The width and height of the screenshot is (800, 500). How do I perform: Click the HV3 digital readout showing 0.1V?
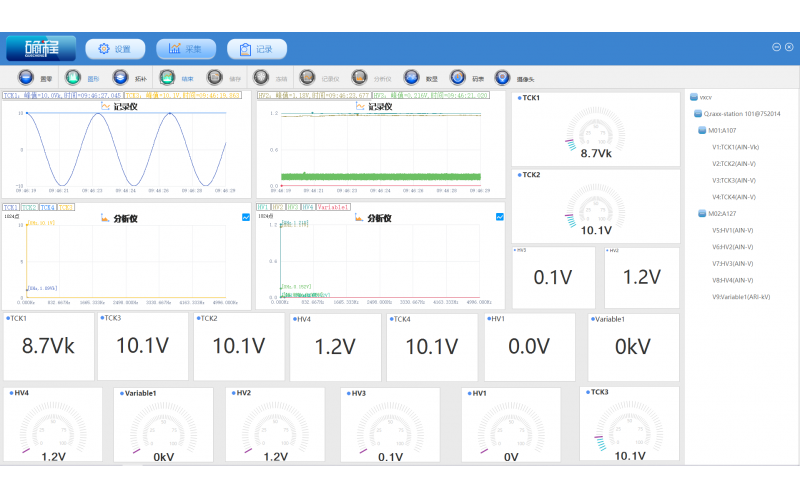point(554,278)
